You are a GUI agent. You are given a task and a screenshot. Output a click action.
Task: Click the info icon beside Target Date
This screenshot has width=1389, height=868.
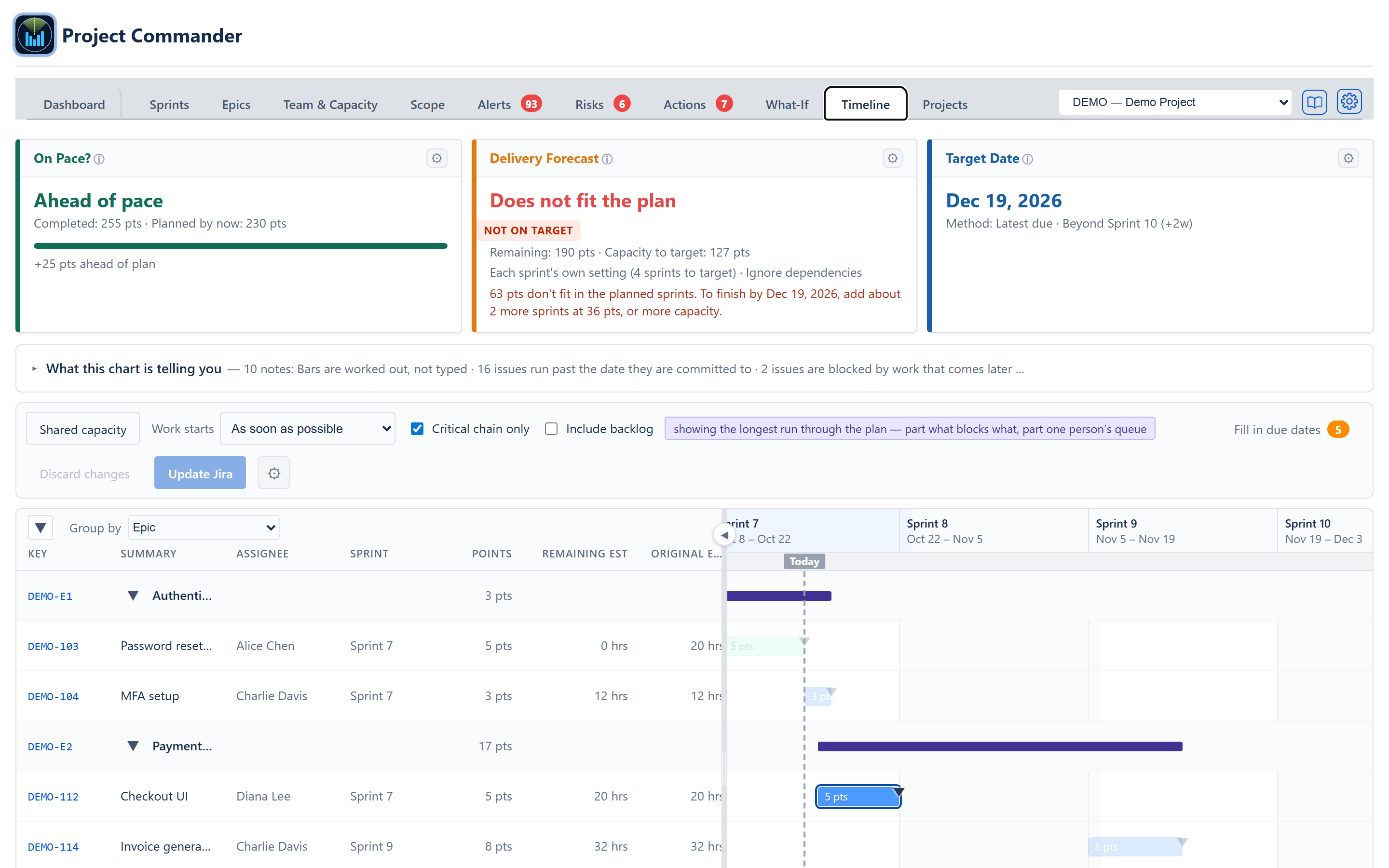pyautogui.click(x=1027, y=159)
